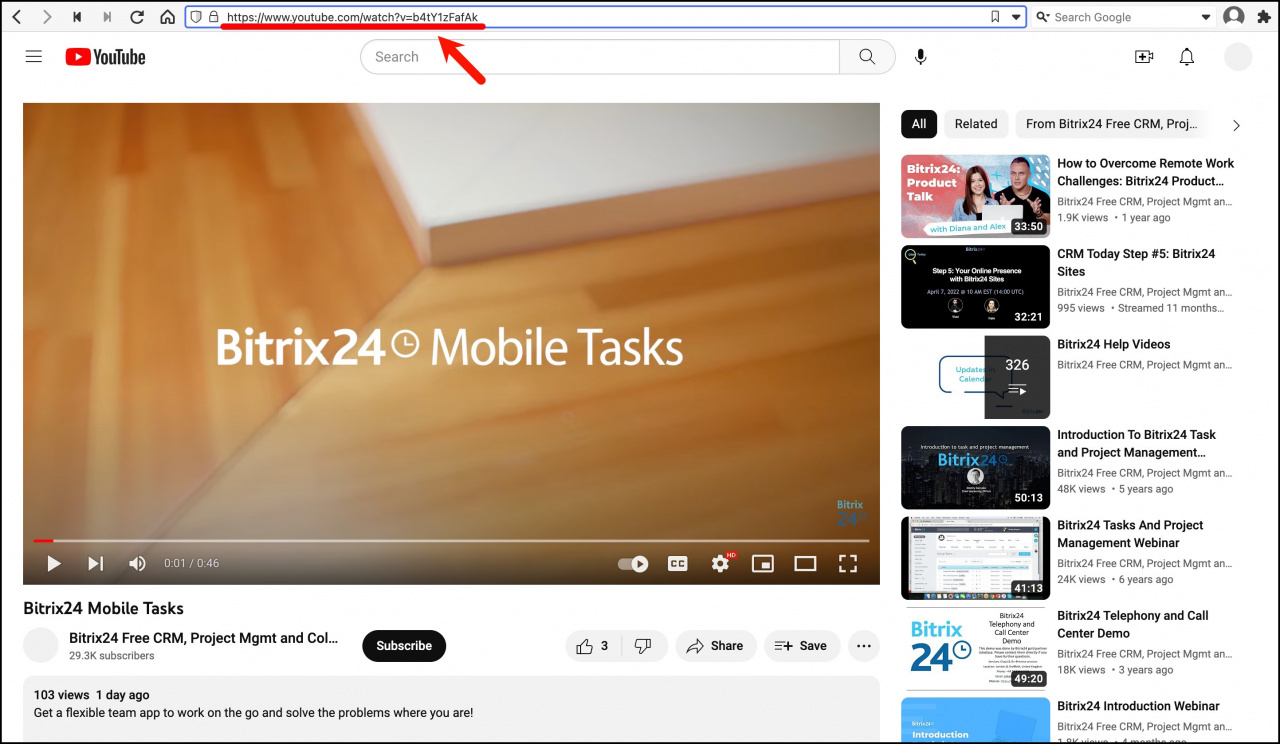
Task: Click the YouTube magnifier search button
Action: (867, 57)
